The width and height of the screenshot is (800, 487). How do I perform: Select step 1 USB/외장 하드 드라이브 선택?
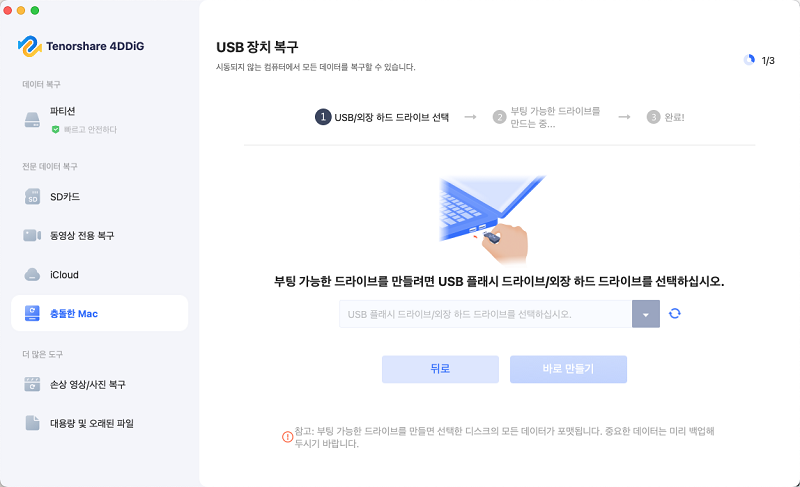pos(382,117)
